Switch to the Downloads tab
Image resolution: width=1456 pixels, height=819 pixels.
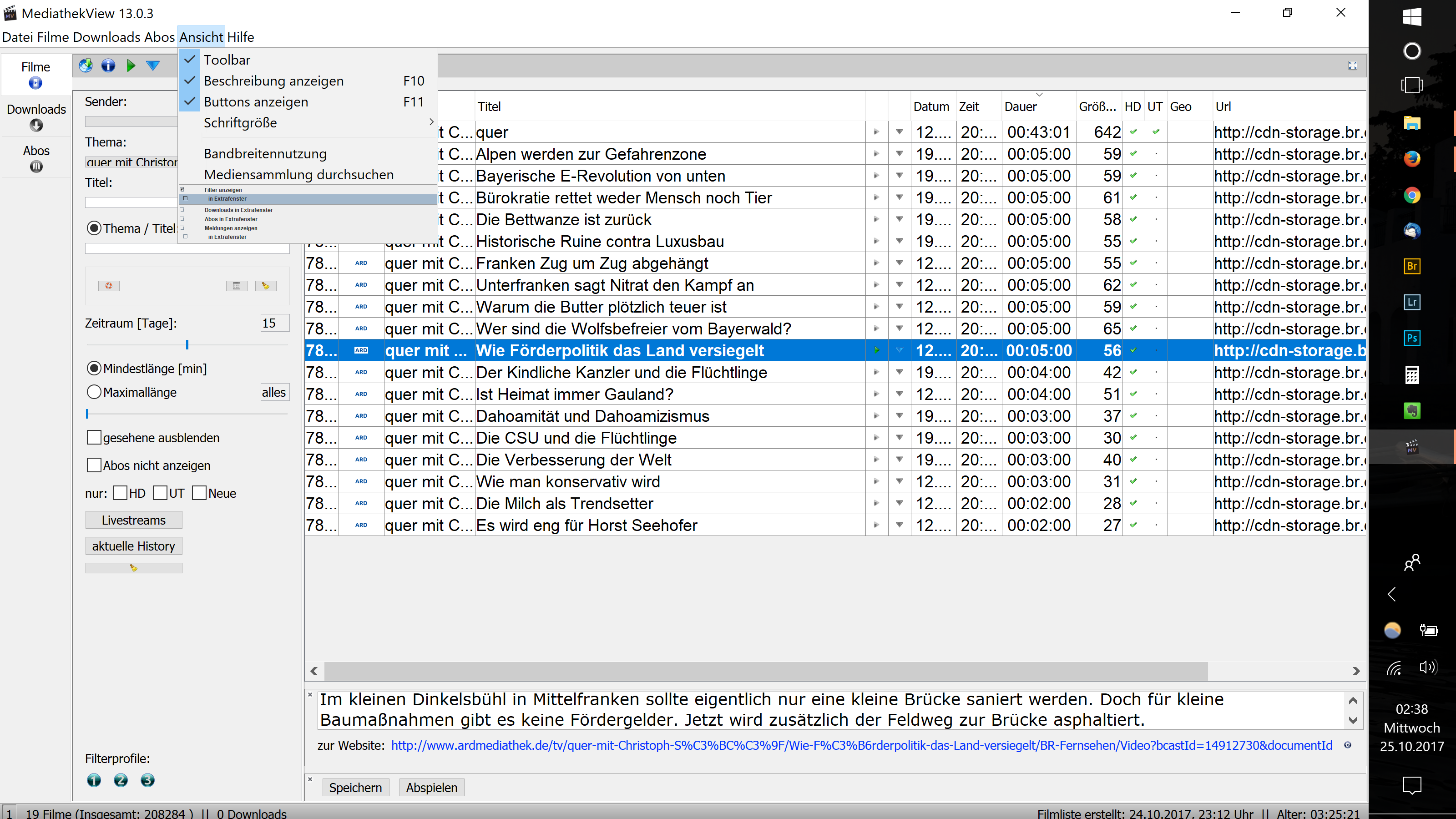[x=36, y=116]
